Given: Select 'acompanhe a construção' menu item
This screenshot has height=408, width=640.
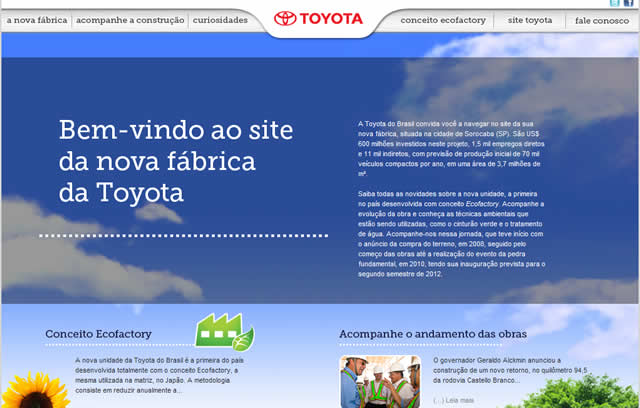Looking at the screenshot, I should [x=130, y=20].
